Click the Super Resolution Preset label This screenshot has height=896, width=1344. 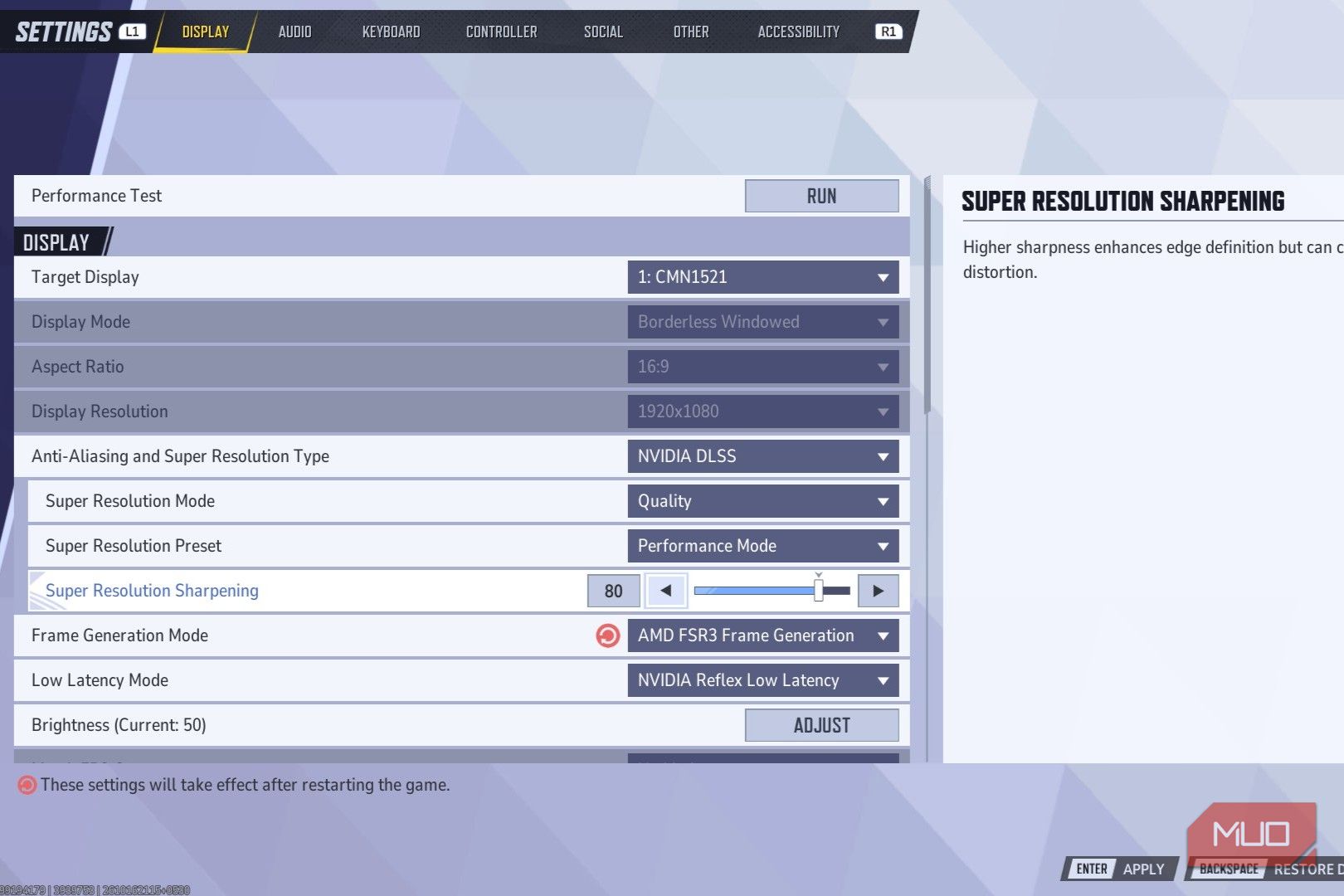point(133,546)
